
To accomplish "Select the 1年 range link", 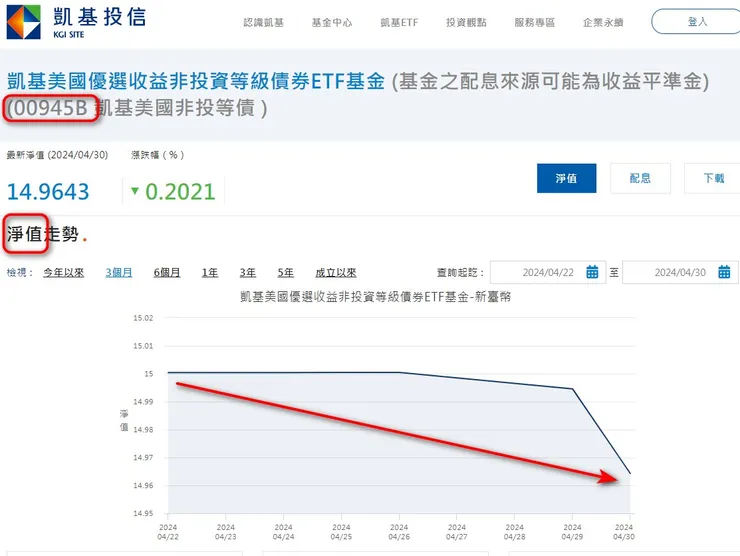I will pyautogui.click(x=210, y=272).
